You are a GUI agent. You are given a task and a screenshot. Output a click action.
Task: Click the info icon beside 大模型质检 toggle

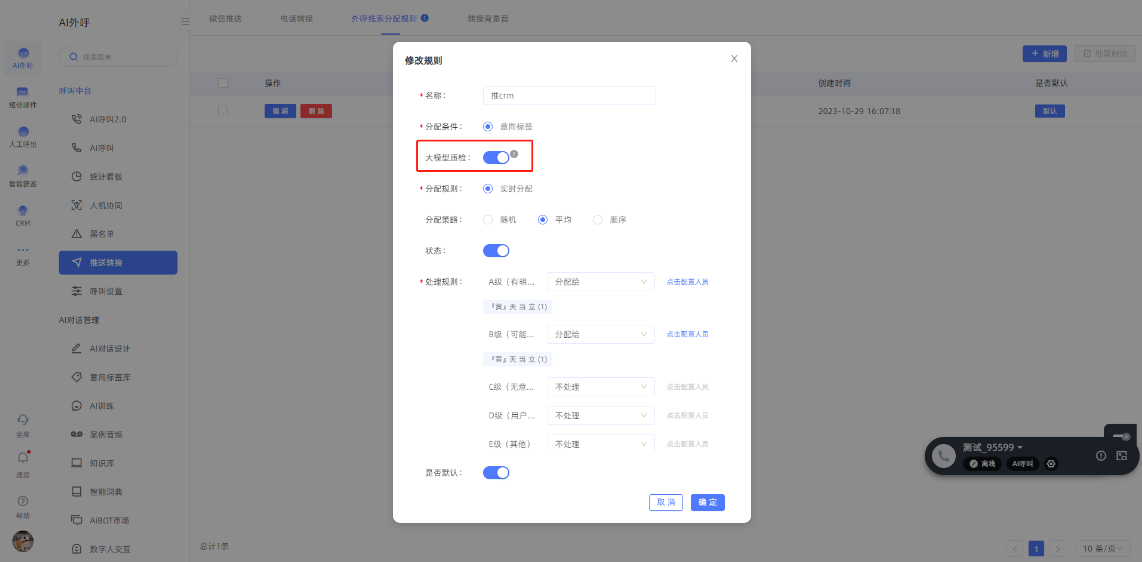514,154
